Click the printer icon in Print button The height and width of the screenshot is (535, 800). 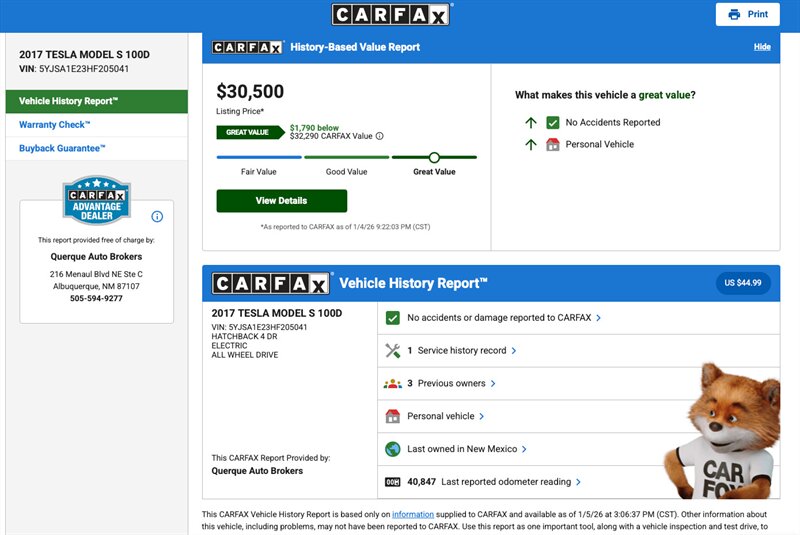[x=734, y=14]
